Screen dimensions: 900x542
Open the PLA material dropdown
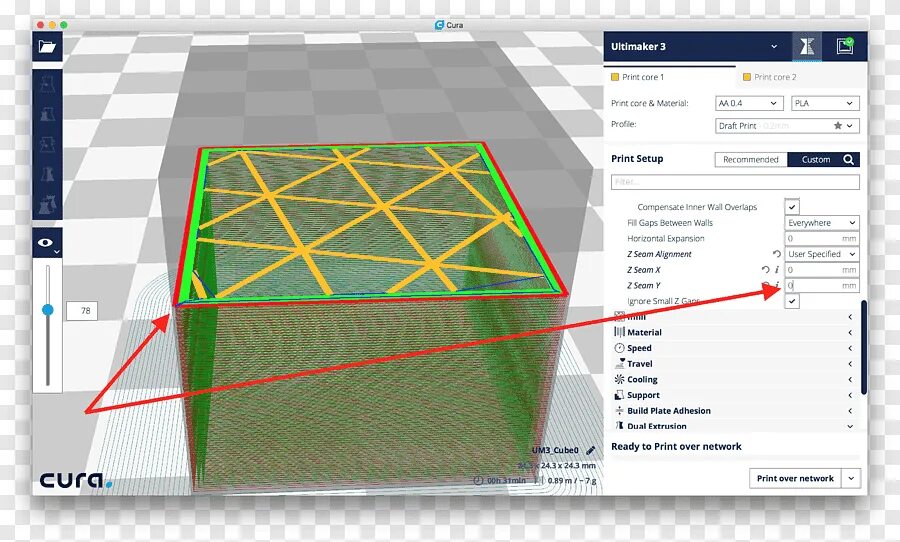click(x=825, y=103)
